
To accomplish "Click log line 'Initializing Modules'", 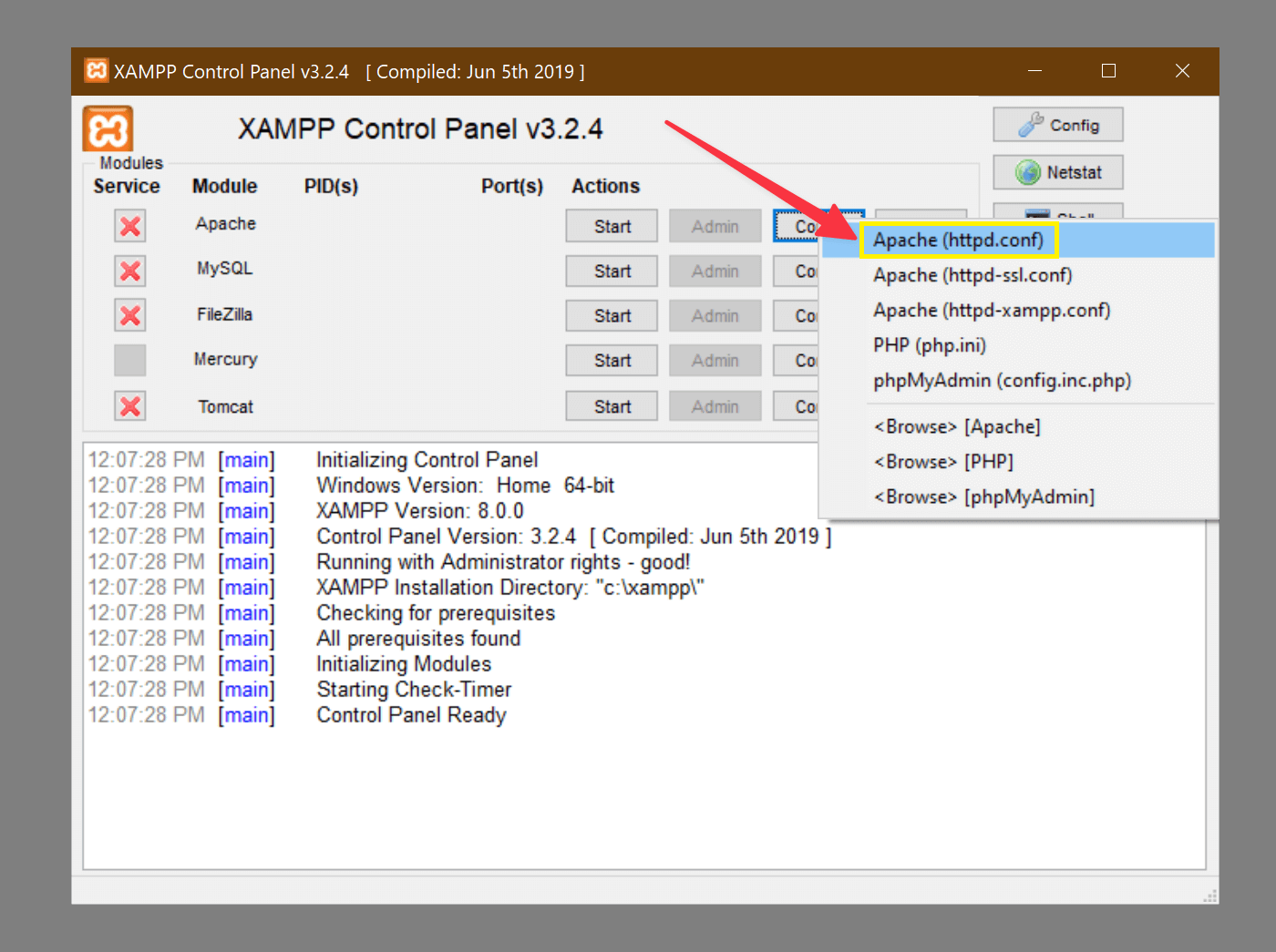I will tap(404, 664).
